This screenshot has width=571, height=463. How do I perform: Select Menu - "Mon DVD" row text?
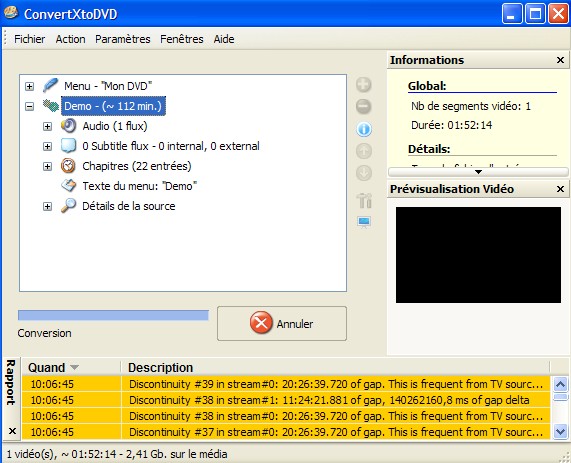[x=108, y=86]
